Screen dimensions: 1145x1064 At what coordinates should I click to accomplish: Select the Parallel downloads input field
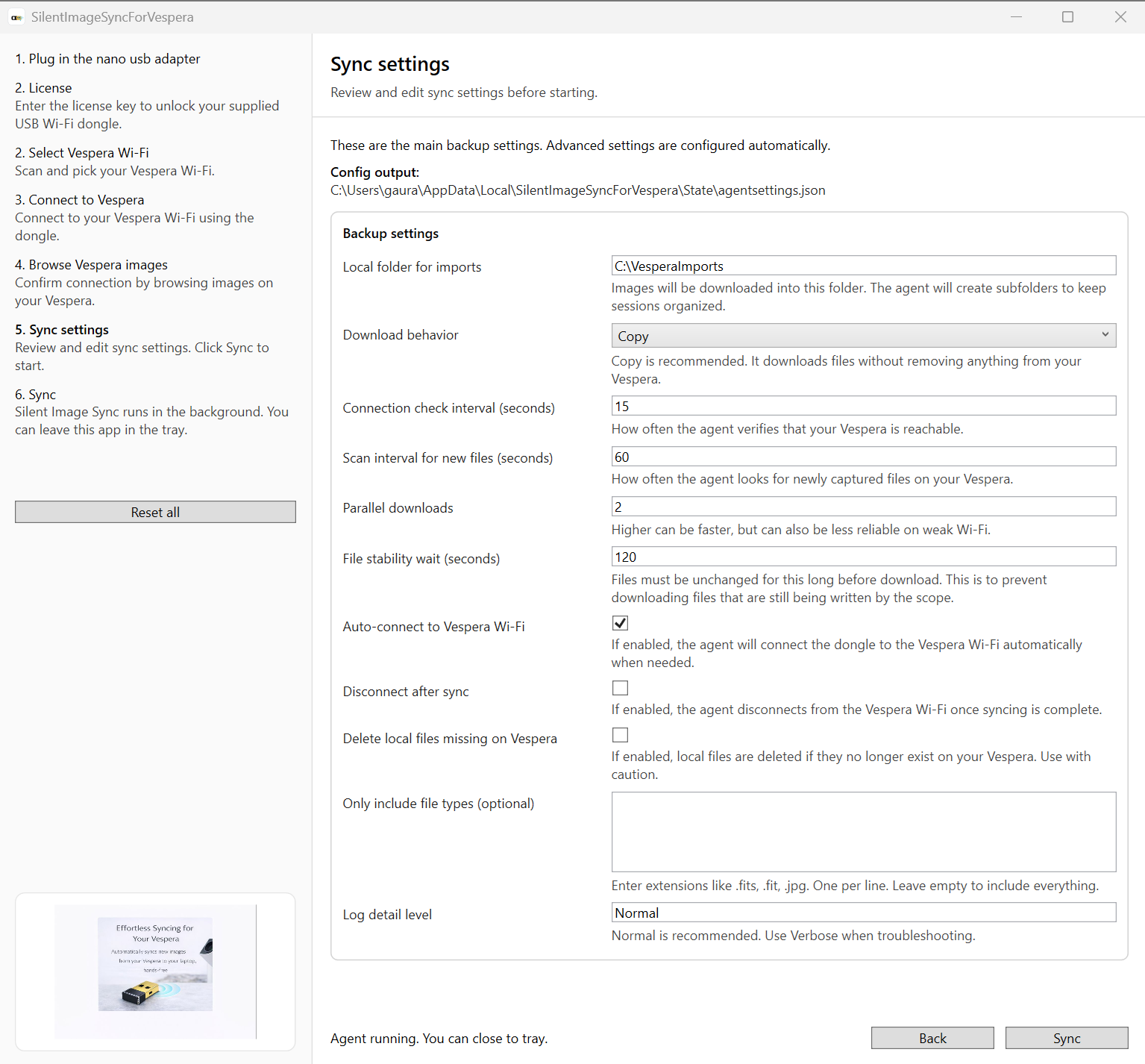864,507
